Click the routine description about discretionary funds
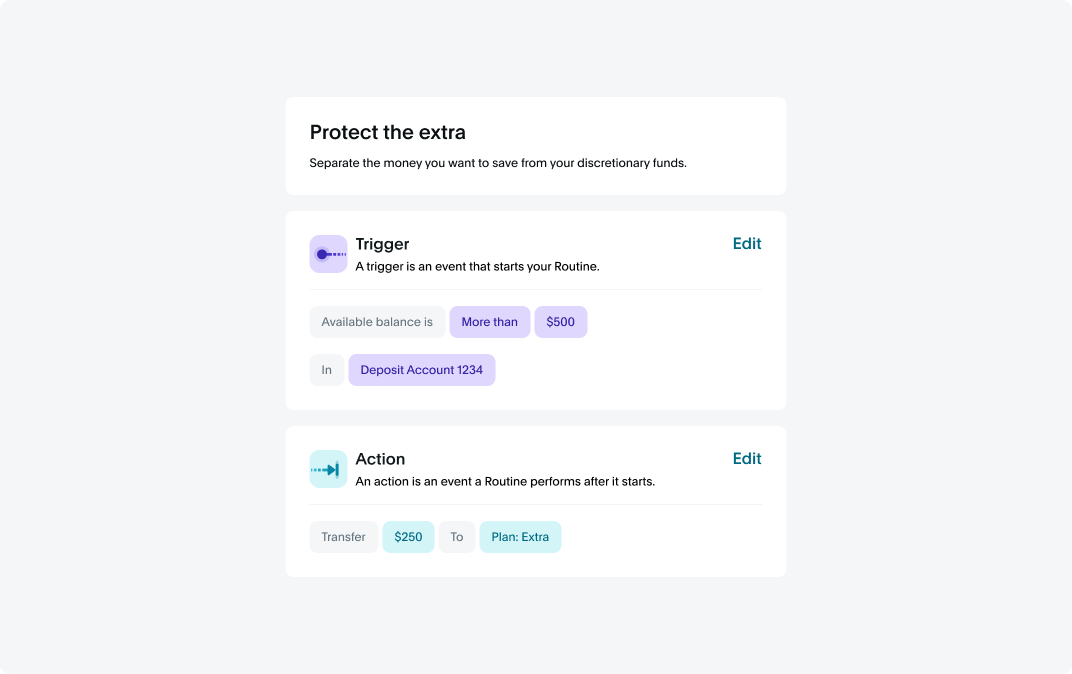The width and height of the screenshot is (1072, 674). click(x=498, y=163)
